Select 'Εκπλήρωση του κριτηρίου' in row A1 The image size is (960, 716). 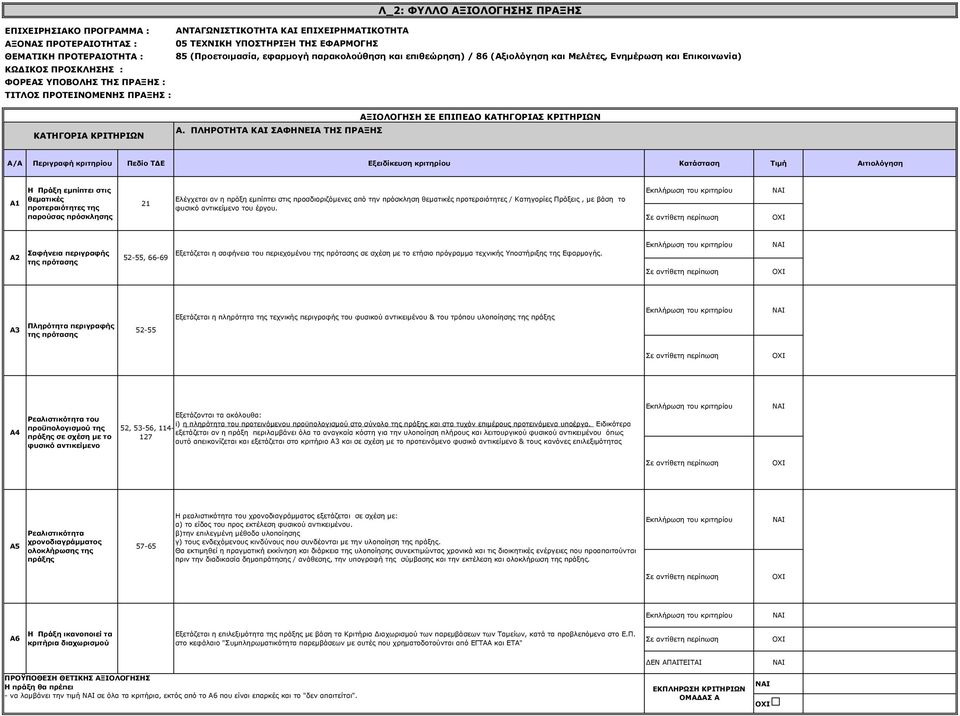pos(689,190)
